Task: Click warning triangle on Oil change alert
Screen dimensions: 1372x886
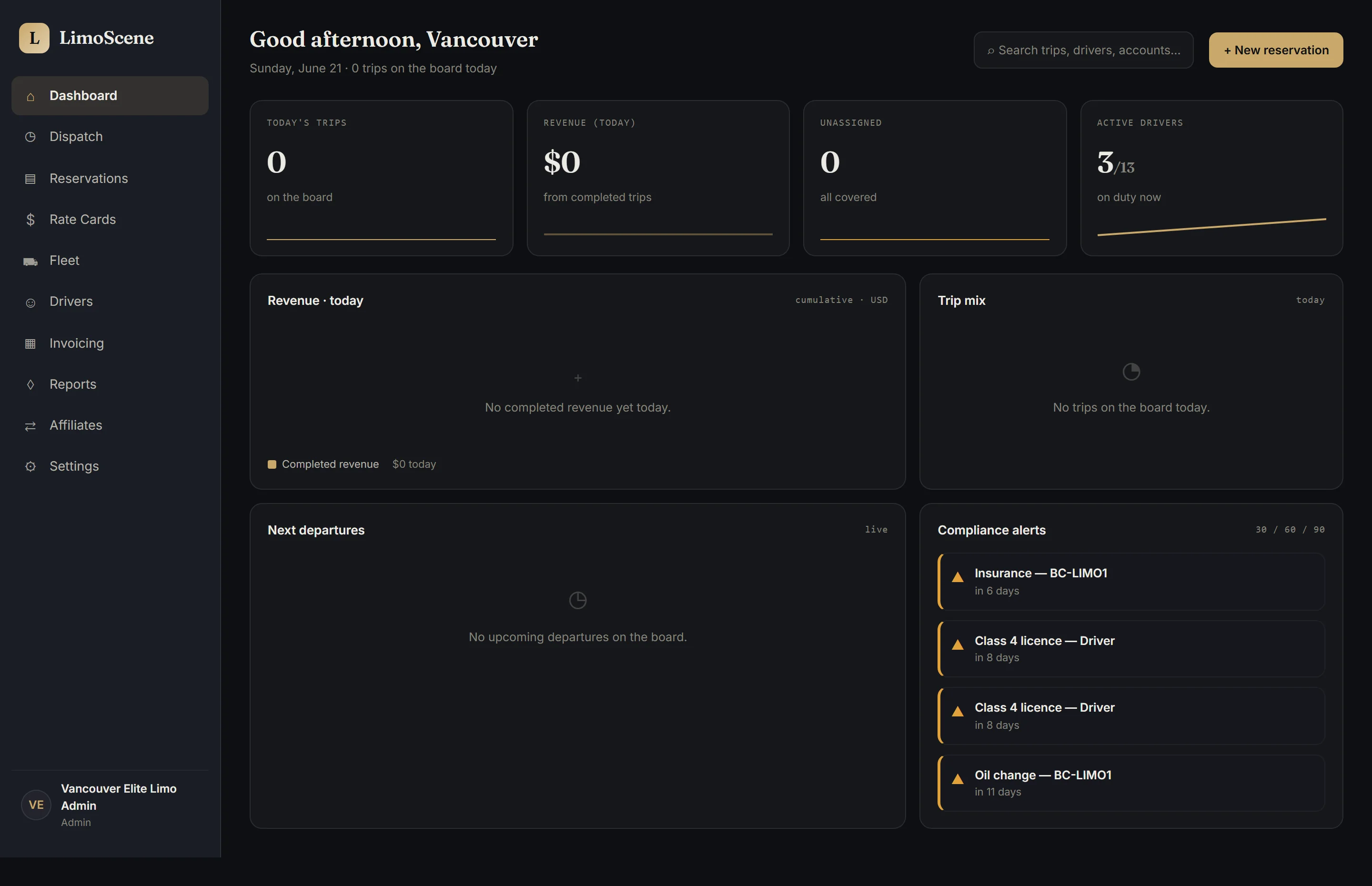Action: click(957, 779)
